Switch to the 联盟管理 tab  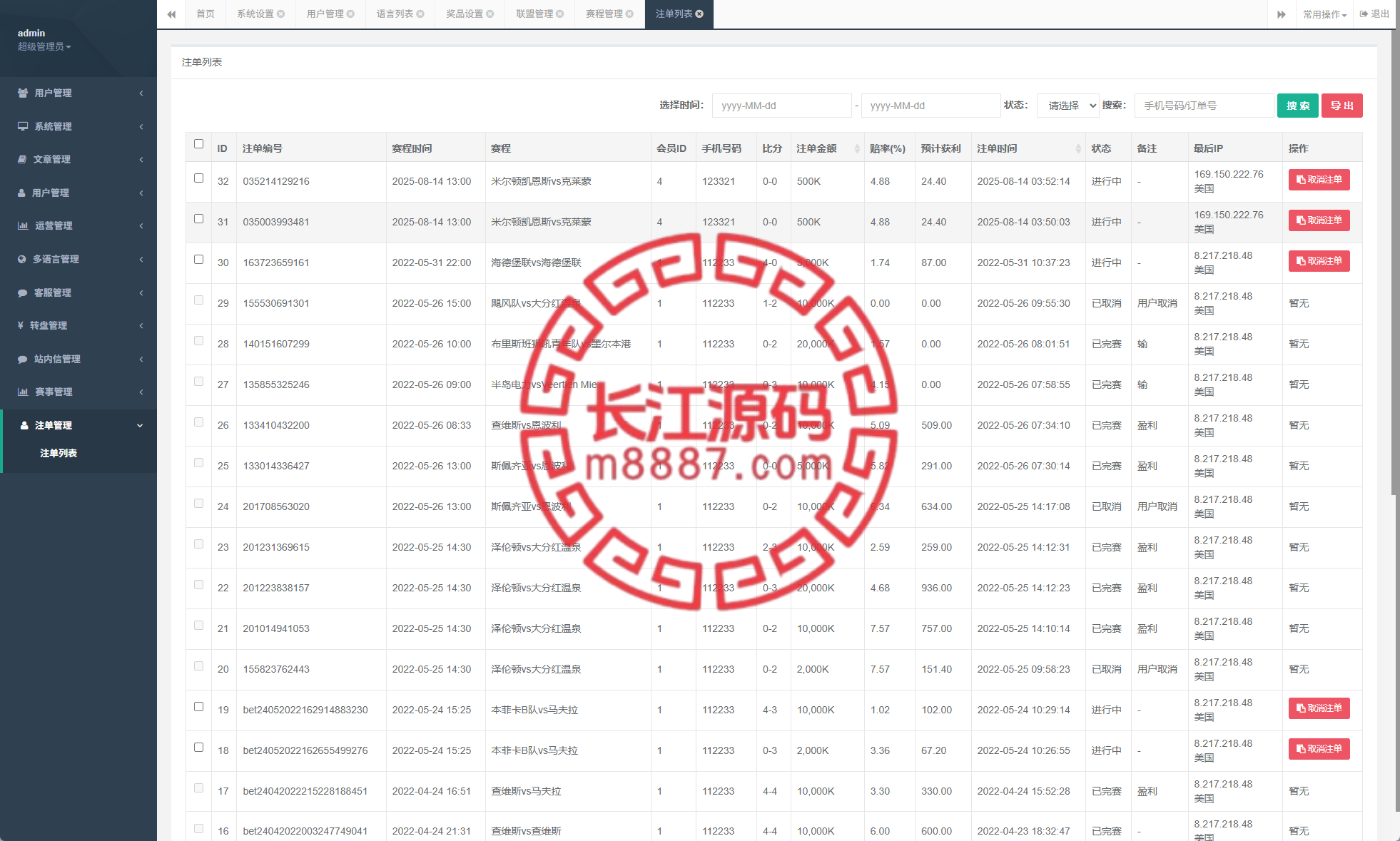(x=539, y=14)
